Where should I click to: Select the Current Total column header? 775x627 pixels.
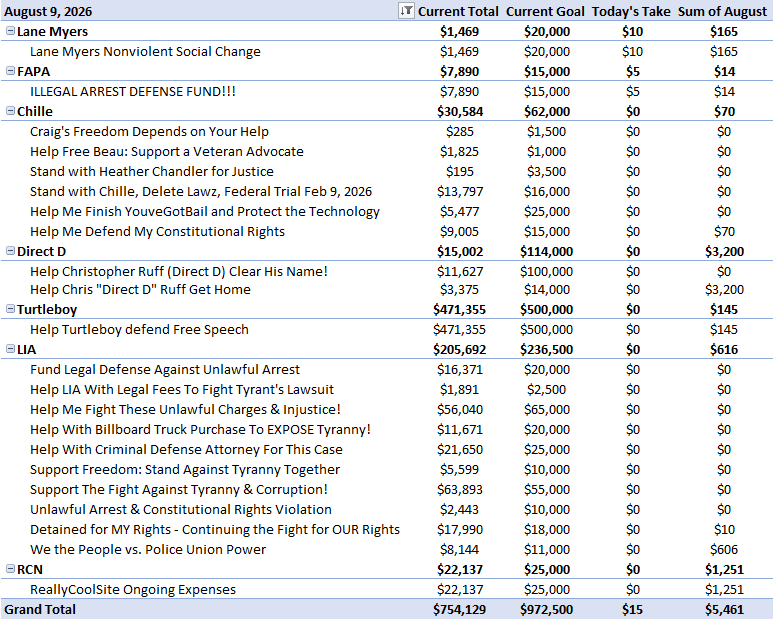click(458, 11)
